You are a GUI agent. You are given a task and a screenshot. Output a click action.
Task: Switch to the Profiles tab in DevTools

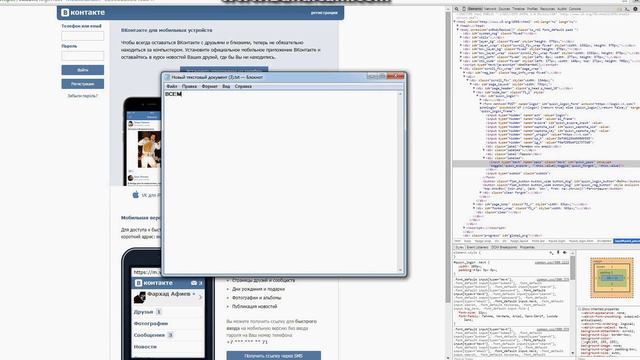click(532, 9)
